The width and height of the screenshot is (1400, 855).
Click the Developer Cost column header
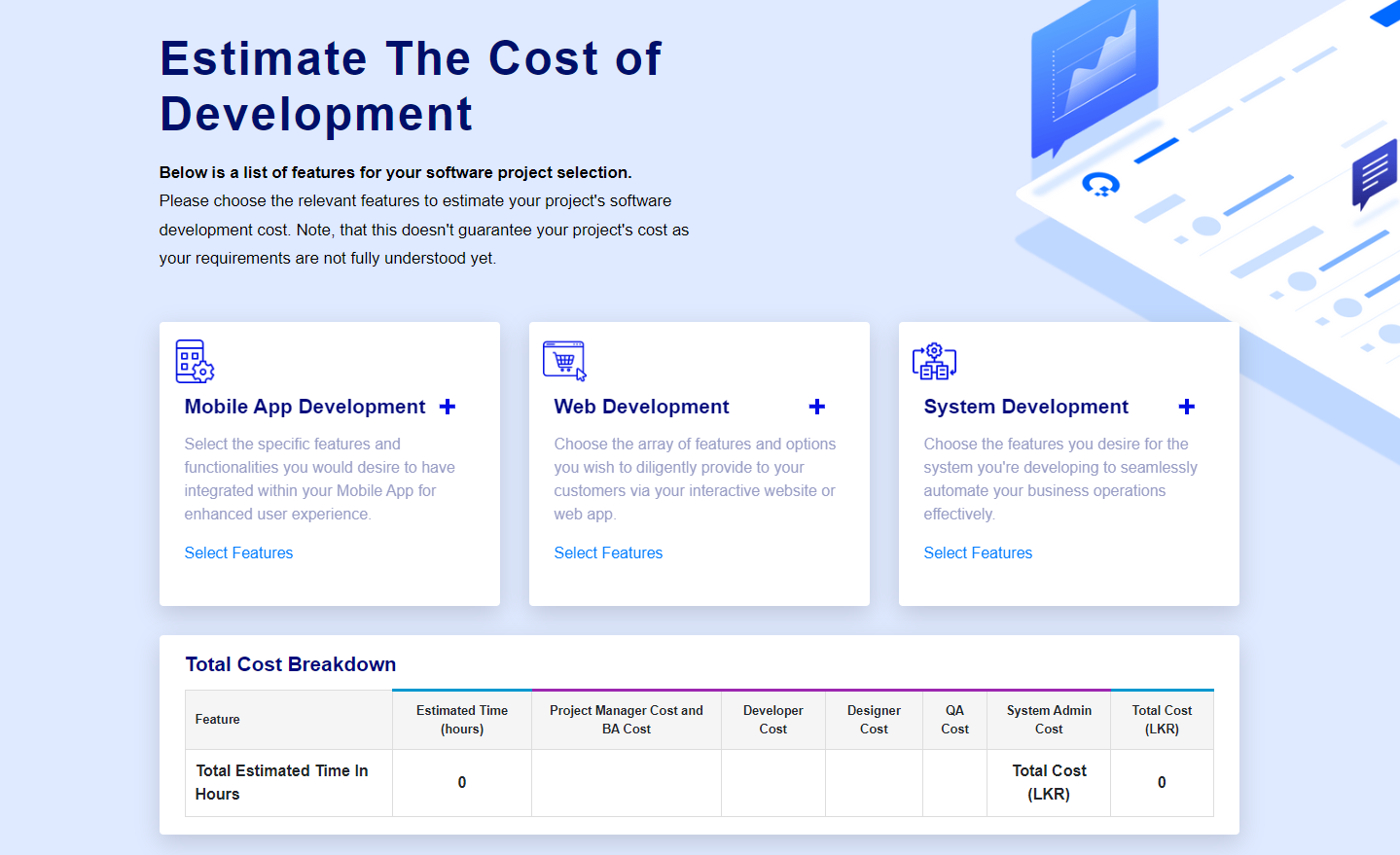(x=772, y=720)
